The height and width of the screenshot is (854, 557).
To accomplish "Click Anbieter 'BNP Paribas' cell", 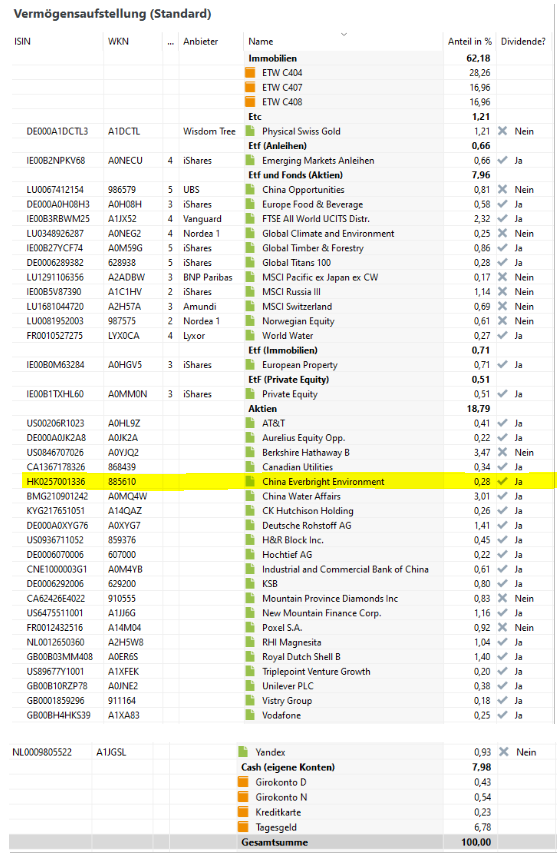I will tap(207, 277).
